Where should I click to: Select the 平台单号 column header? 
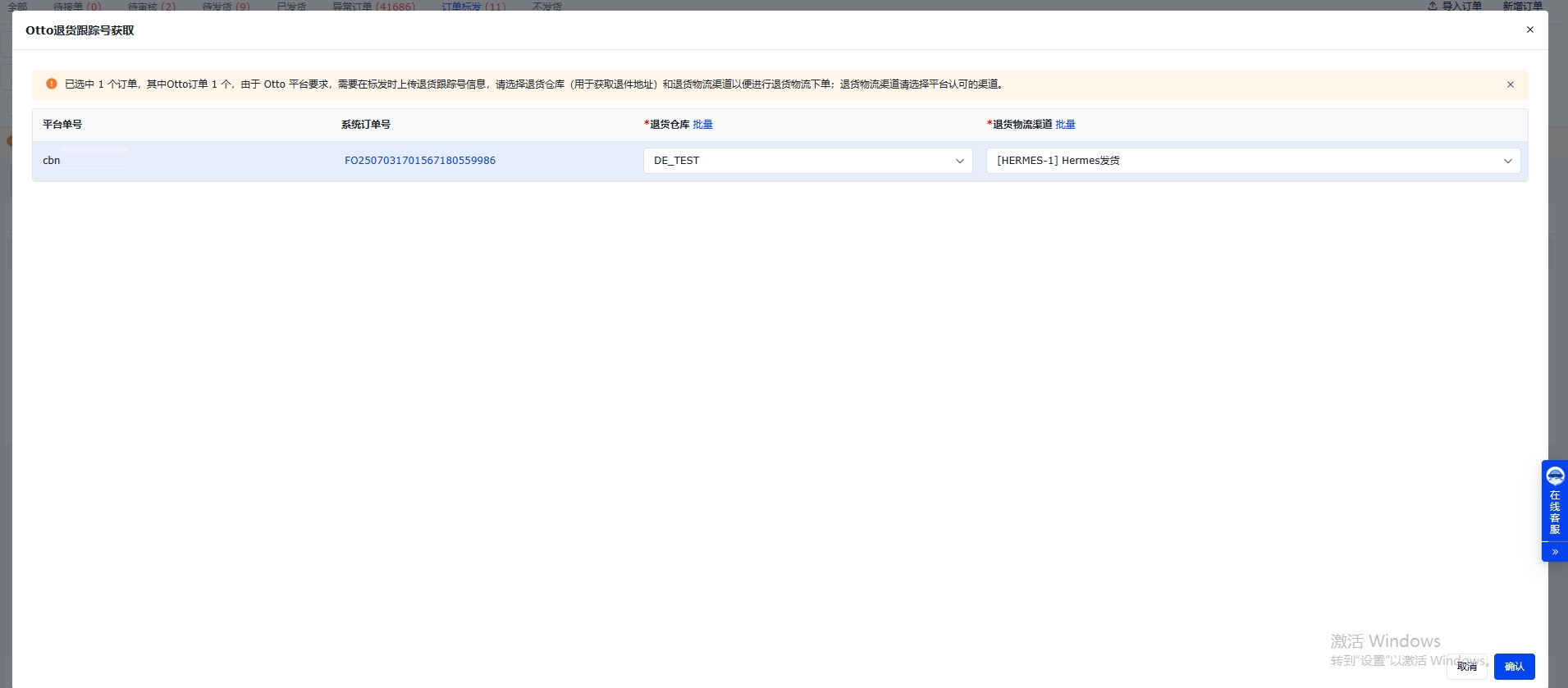point(62,125)
